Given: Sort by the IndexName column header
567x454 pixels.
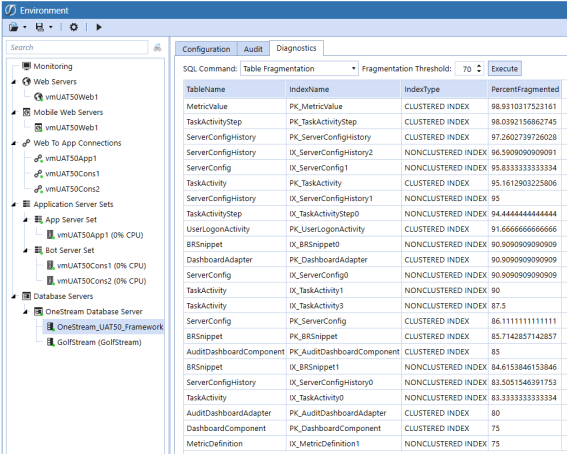Looking at the screenshot, I should [344, 89].
